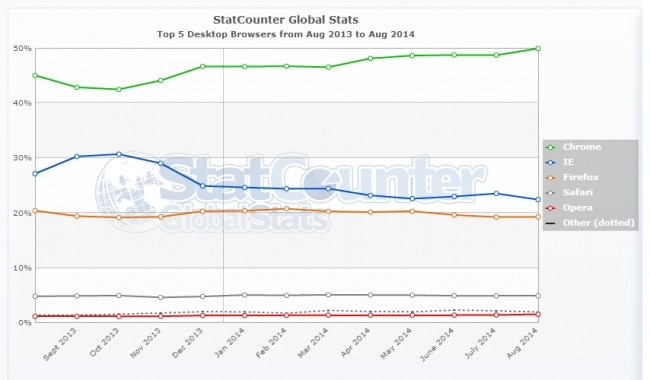
Task: Click the Opera legend marker icon
Action: [x=551, y=208]
